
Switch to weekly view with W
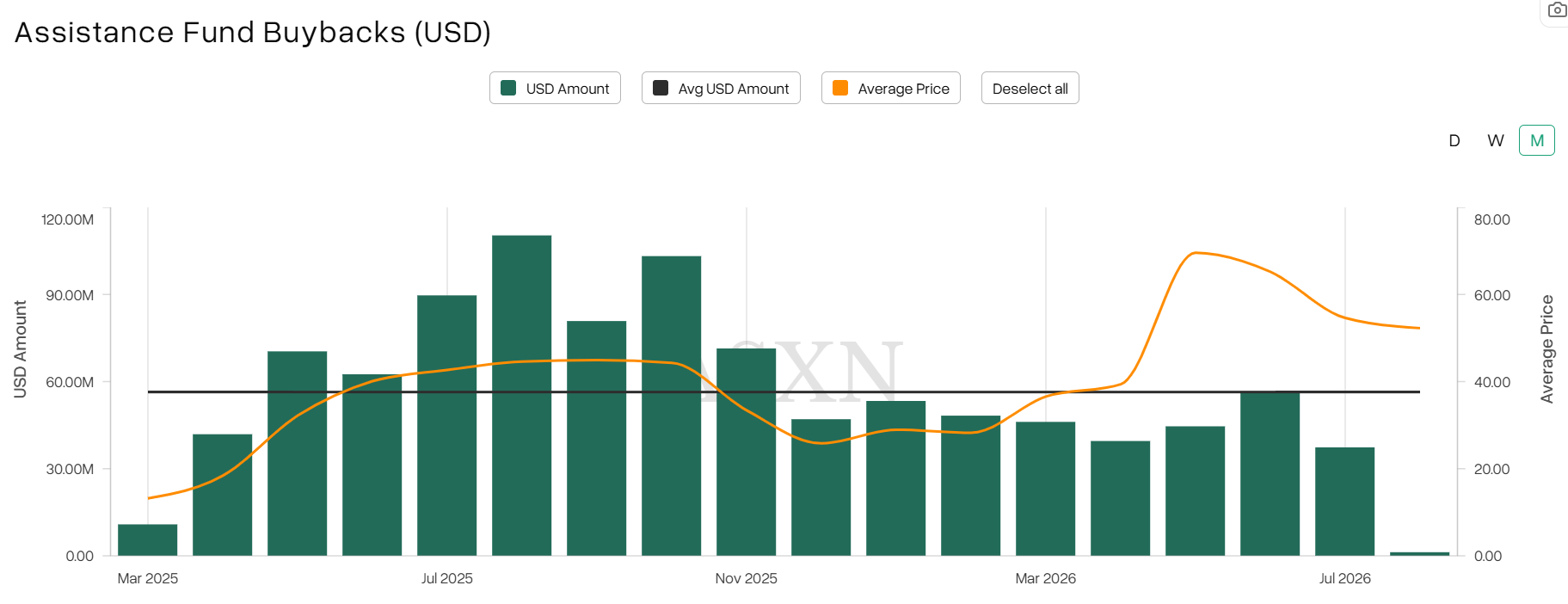1496,140
